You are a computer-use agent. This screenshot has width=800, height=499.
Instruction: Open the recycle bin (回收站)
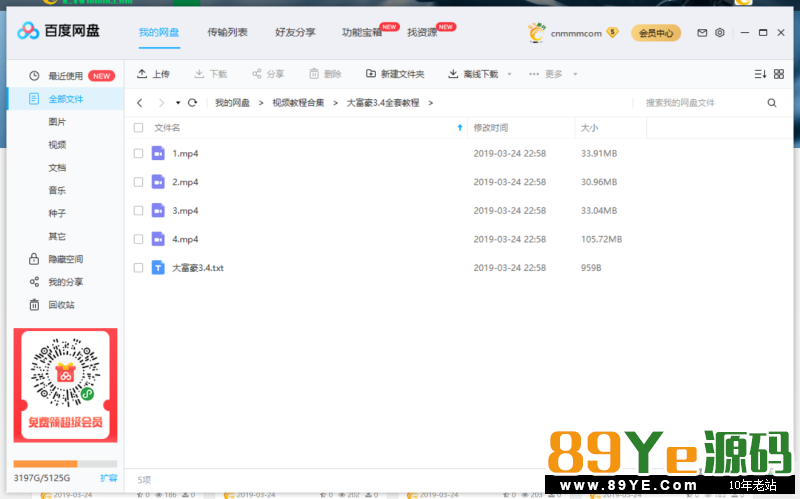[x=61, y=305]
